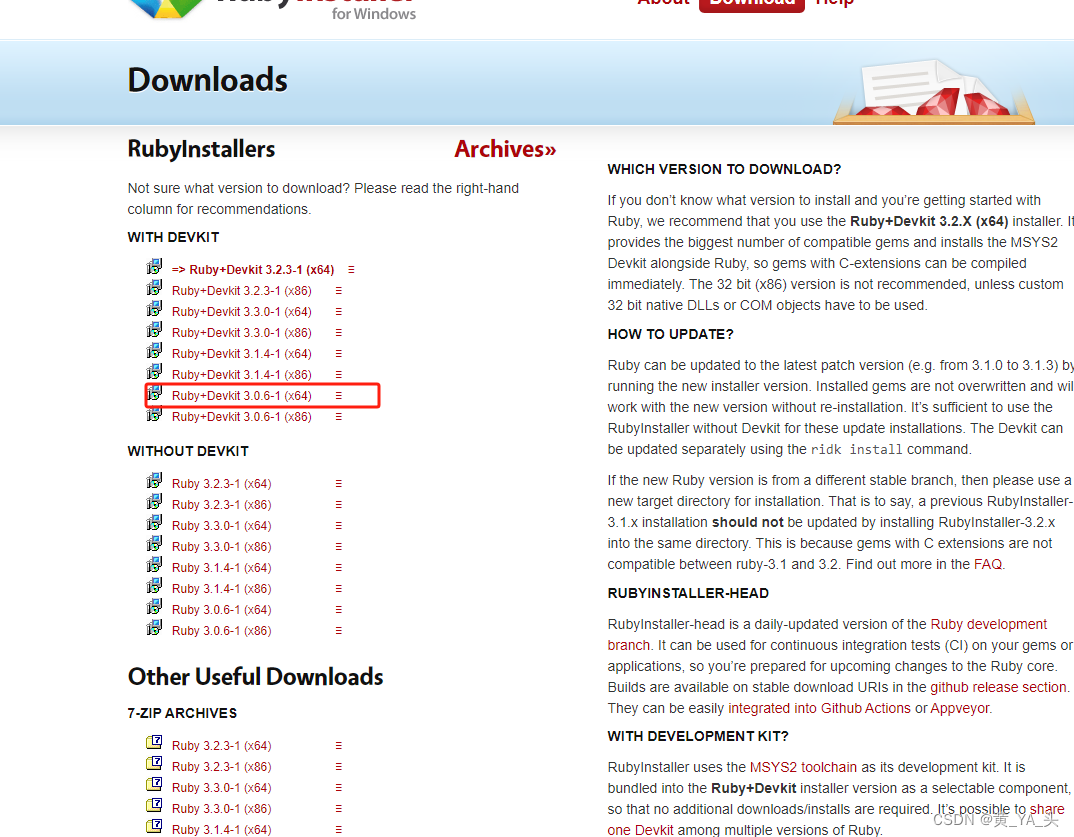This screenshot has height=837, width=1074.
Task: Click the RubyInstaller logo in header
Action: 271,8
